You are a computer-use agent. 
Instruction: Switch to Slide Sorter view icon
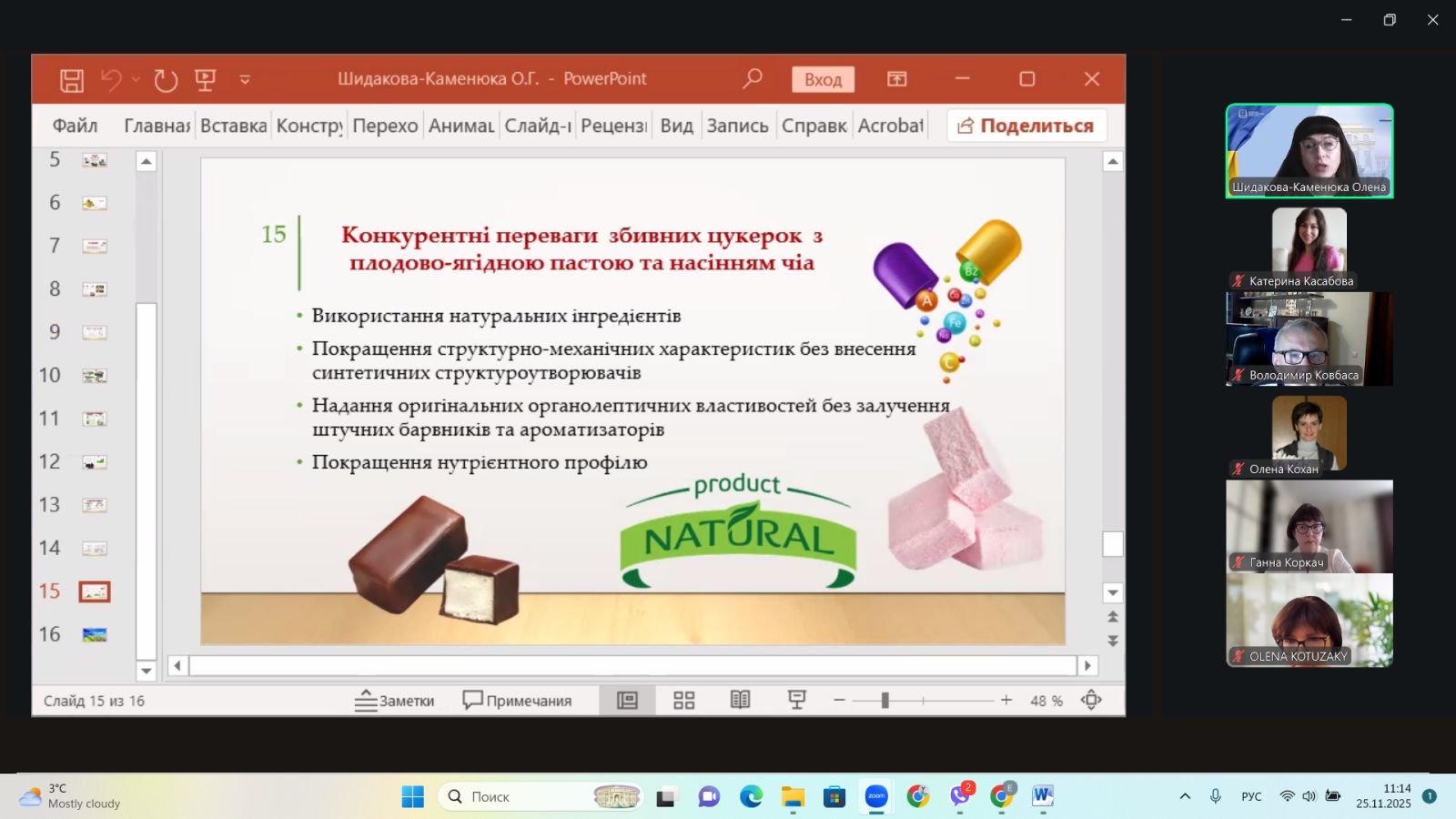pos(683,700)
